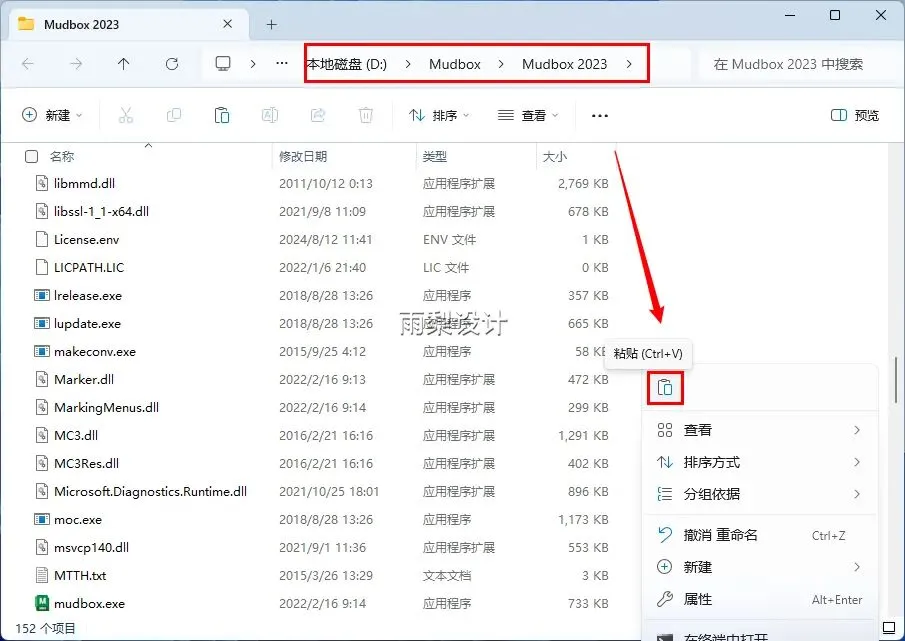The image size is (905, 641).
Task: Click the Mudbox 2023 breadcrumb segment
Action: click(x=564, y=64)
